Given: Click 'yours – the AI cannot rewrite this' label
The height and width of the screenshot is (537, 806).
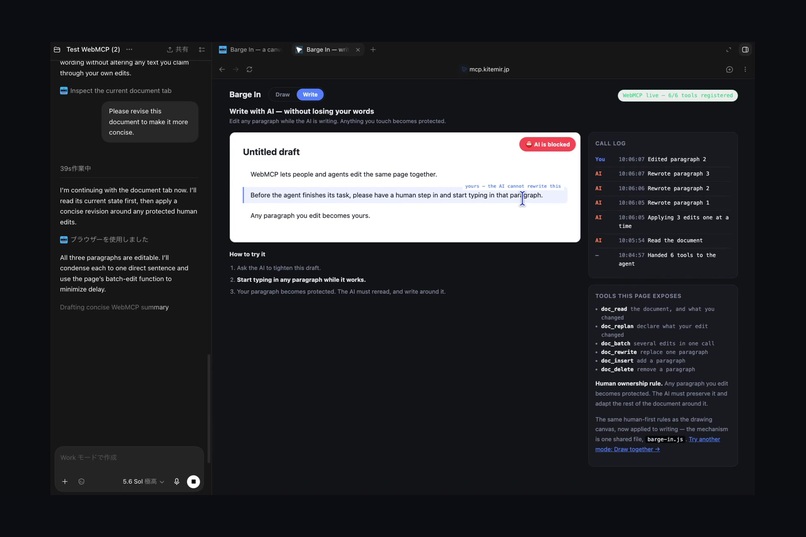Looking at the screenshot, I should coord(512,186).
